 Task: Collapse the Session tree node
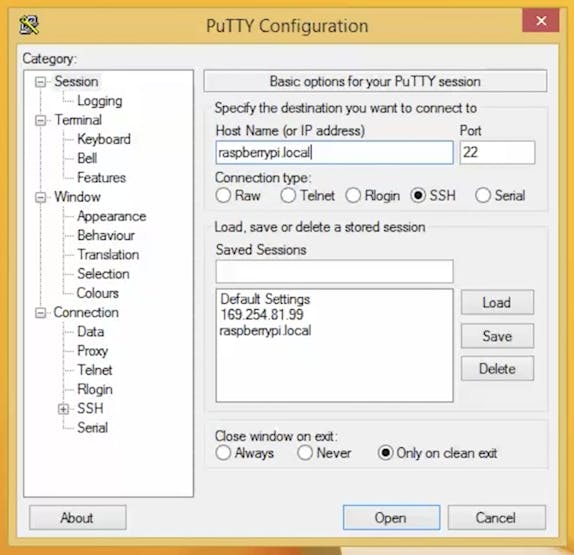[41, 82]
